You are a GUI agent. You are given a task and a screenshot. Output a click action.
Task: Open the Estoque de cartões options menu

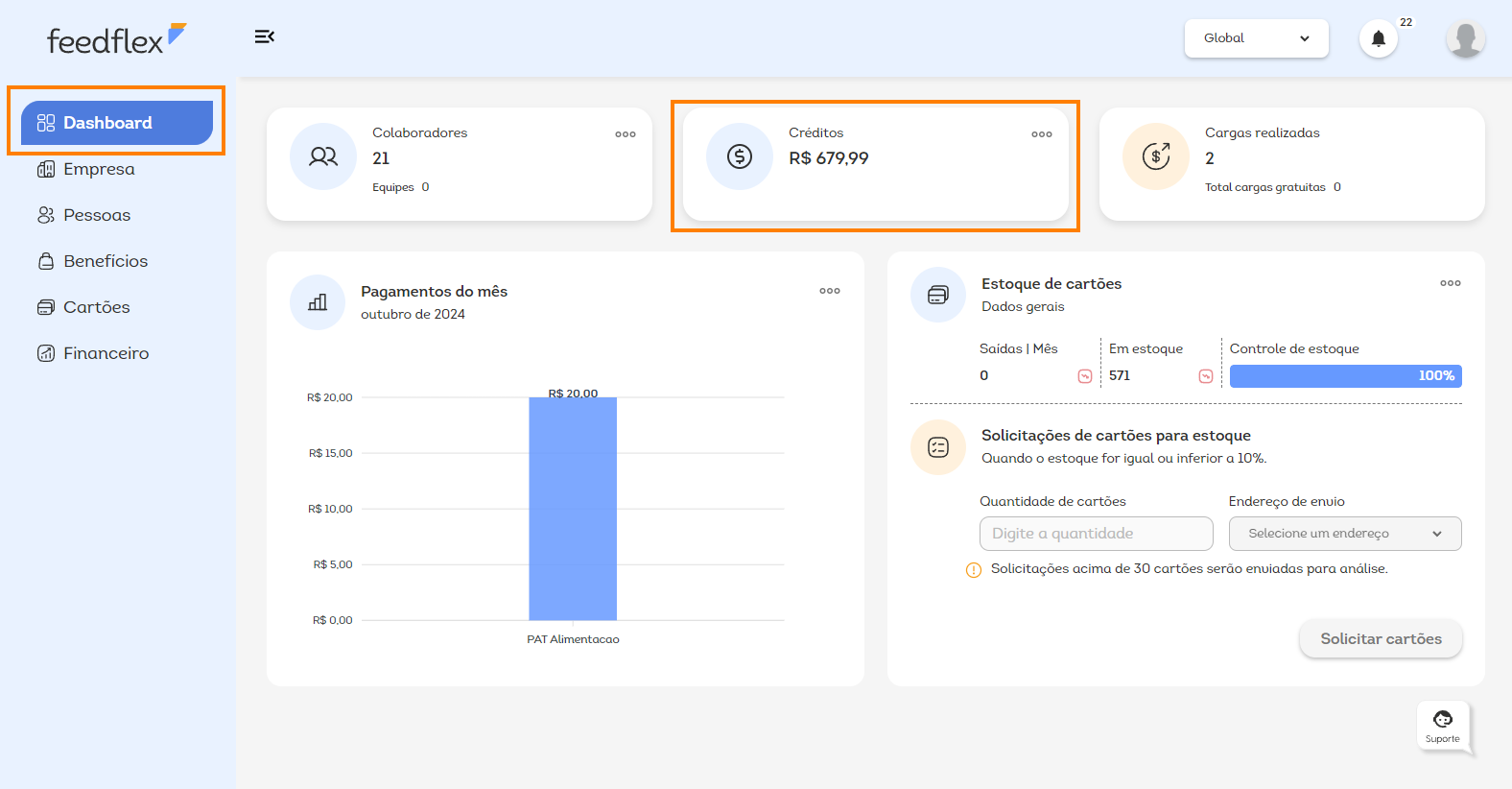point(1450,283)
